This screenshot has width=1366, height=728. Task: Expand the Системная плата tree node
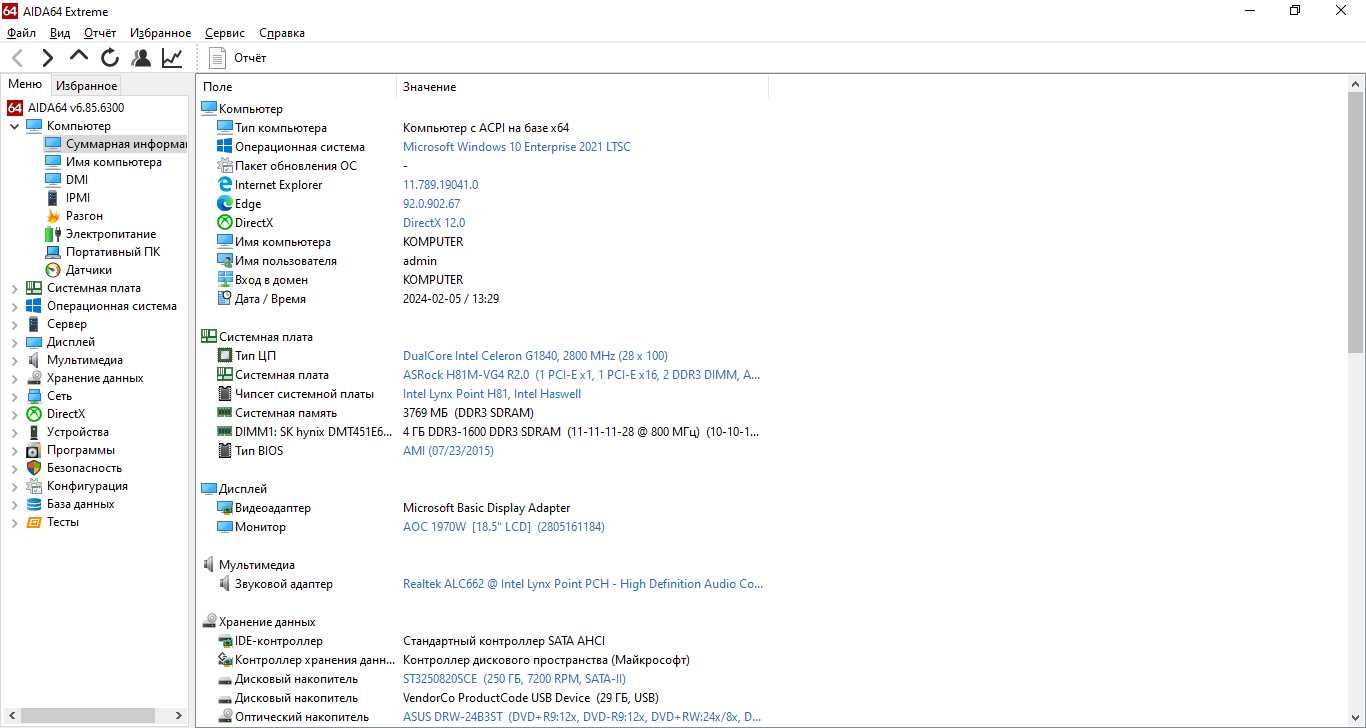click(x=15, y=288)
